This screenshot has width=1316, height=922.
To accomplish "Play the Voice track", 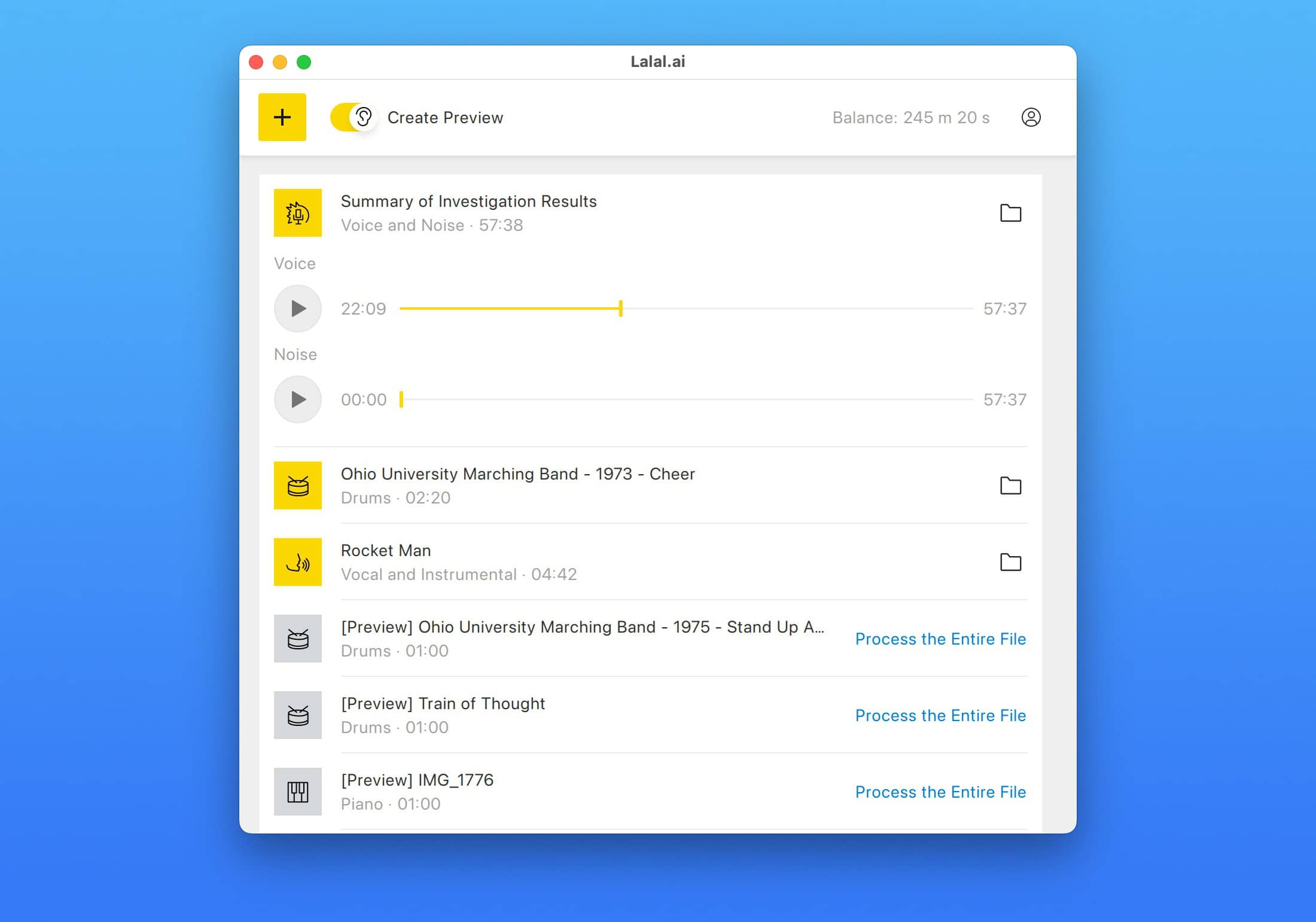I will pyautogui.click(x=298, y=309).
